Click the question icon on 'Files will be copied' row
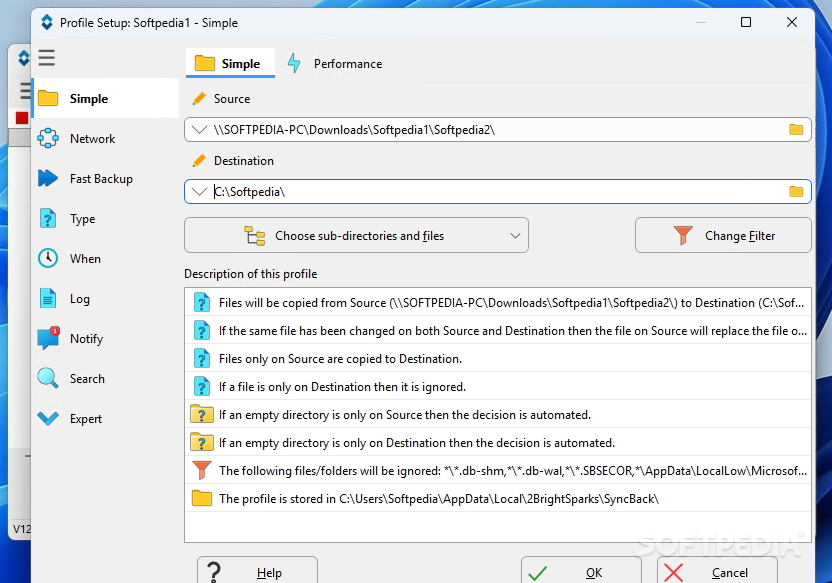The width and height of the screenshot is (832, 583). [202, 303]
